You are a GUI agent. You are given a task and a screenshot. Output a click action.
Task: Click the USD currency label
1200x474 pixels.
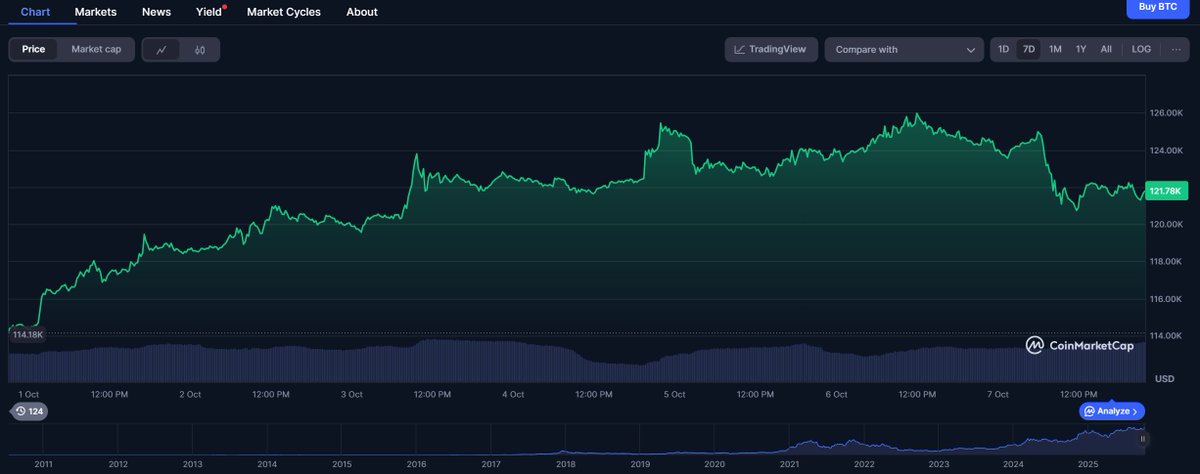coord(1165,378)
